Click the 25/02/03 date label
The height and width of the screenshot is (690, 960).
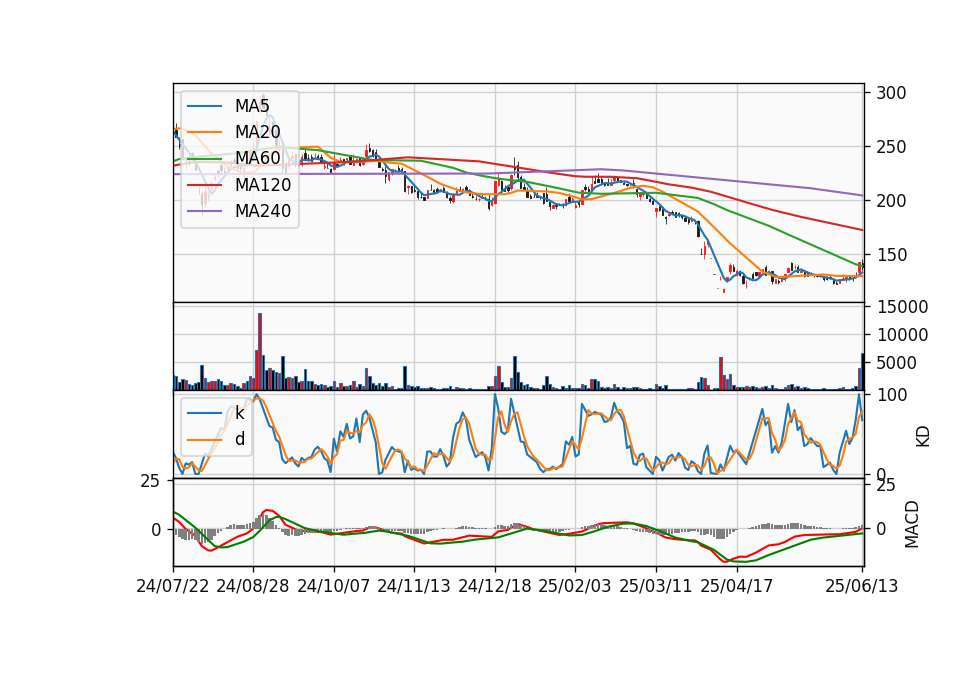[x=575, y=586]
